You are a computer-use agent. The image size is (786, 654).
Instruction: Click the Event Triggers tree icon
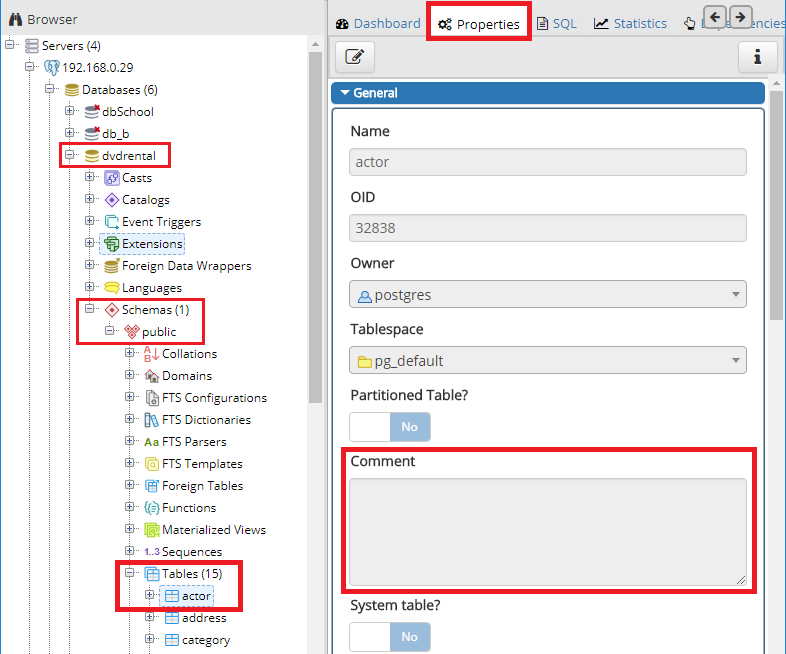pyautogui.click(x=112, y=222)
